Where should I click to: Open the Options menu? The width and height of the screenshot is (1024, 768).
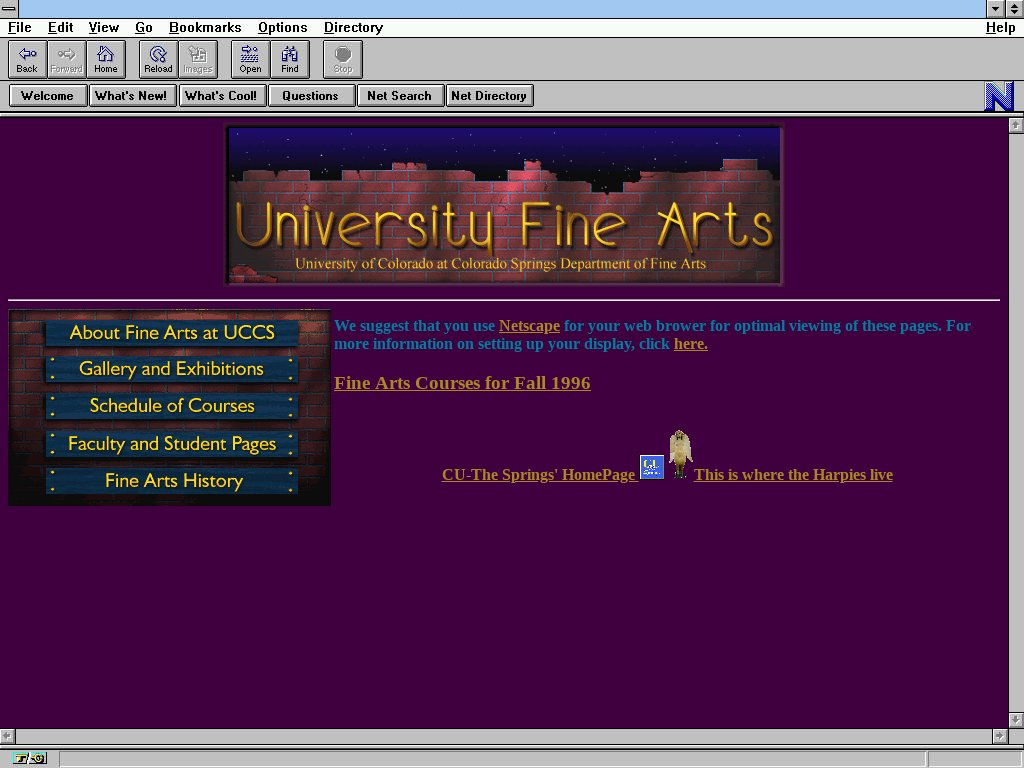(x=282, y=27)
